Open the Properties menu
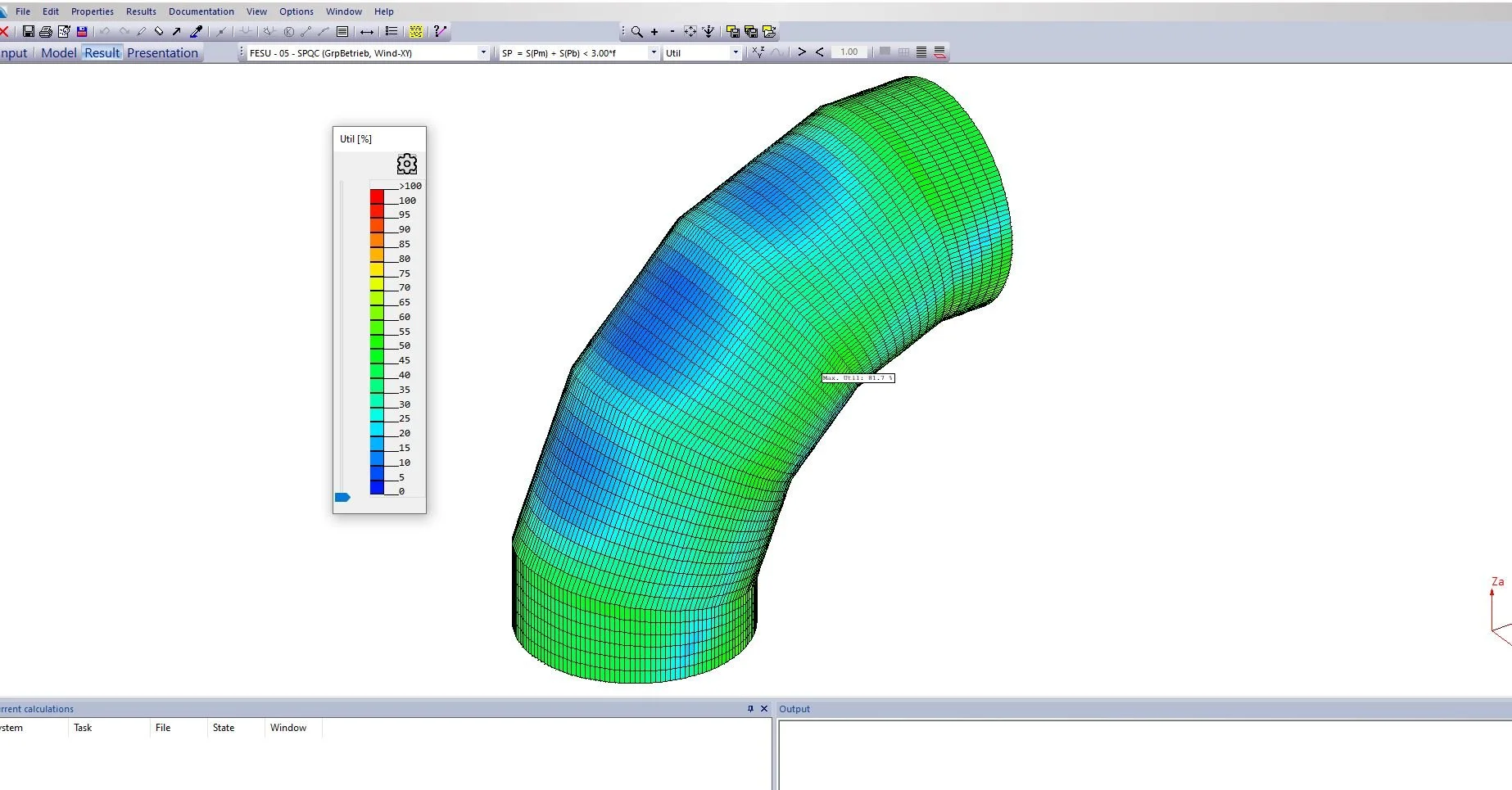The image size is (1512, 790). (x=93, y=11)
